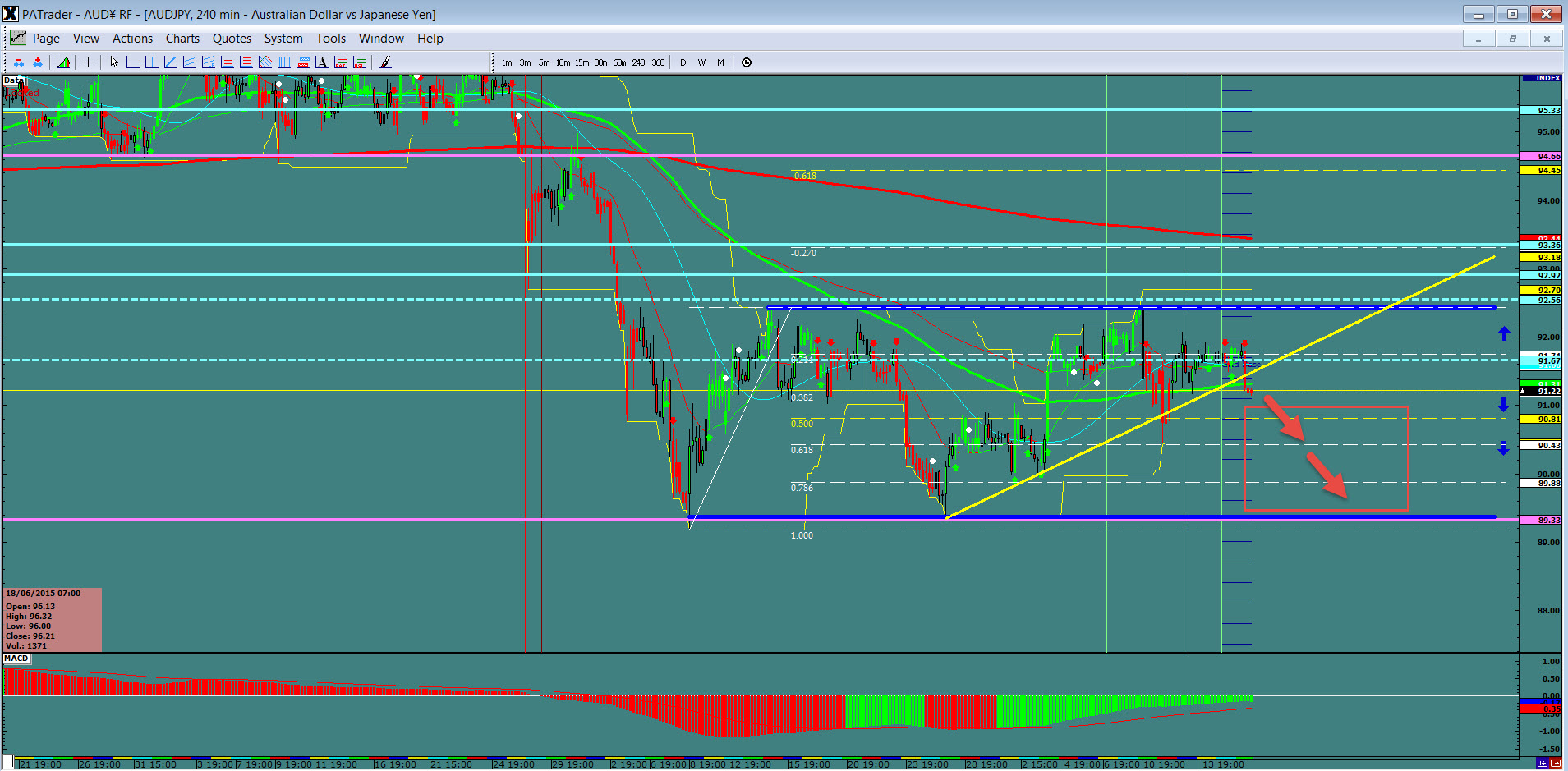The height and width of the screenshot is (771, 1568).
Task: Select the 240 minute timeframe
Action: [x=638, y=62]
